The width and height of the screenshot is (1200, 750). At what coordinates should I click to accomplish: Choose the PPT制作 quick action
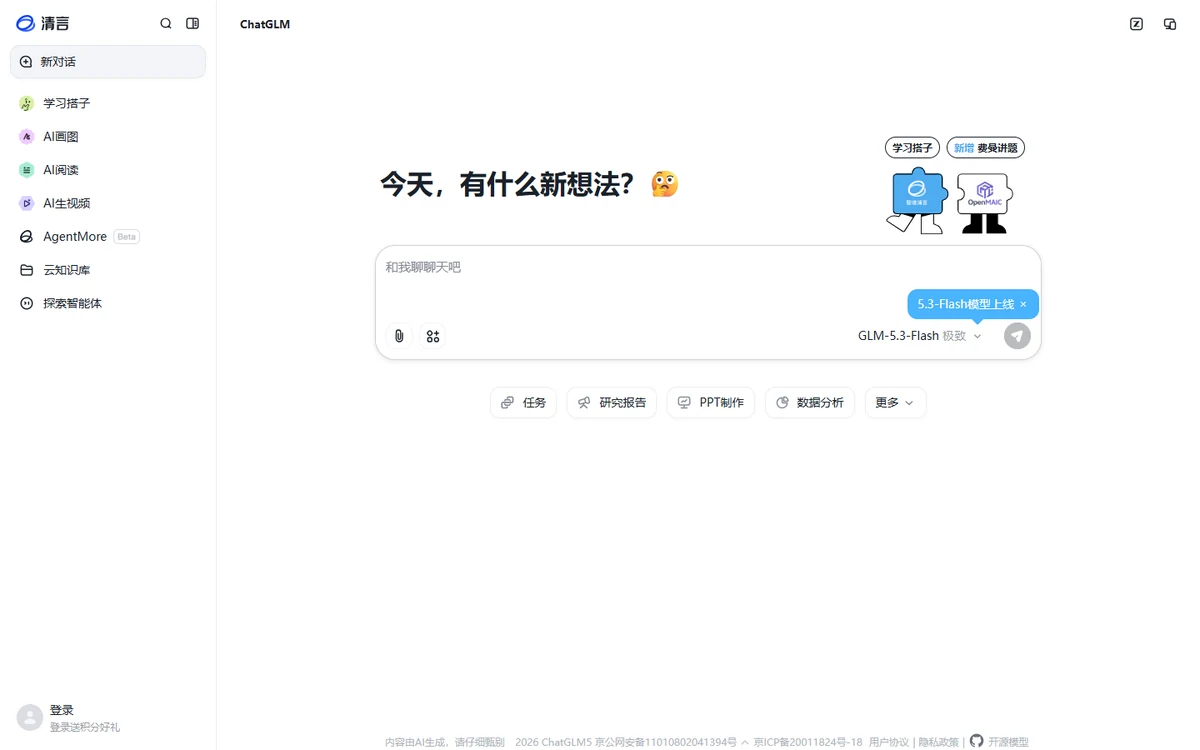(x=711, y=403)
